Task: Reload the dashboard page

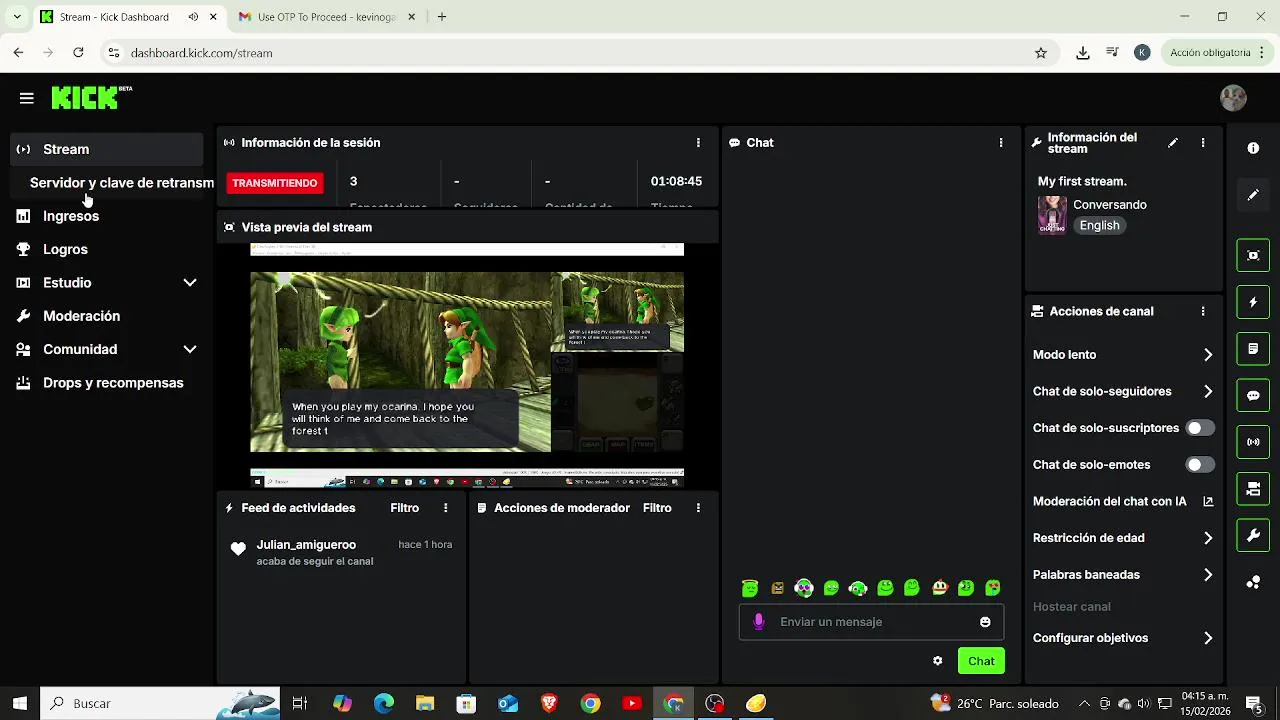Action: click(x=78, y=53)
